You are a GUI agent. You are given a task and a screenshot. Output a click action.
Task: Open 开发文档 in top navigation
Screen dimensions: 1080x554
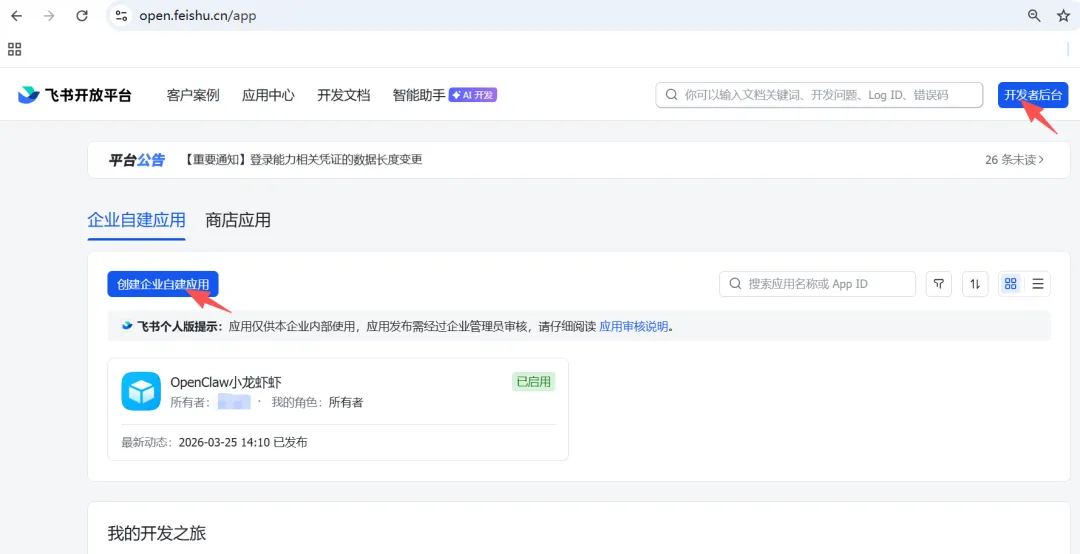click(344, 95)
